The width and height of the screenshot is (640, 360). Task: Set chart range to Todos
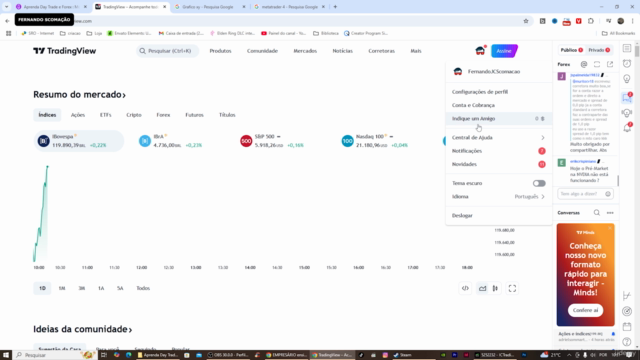(x=143, y=288)
